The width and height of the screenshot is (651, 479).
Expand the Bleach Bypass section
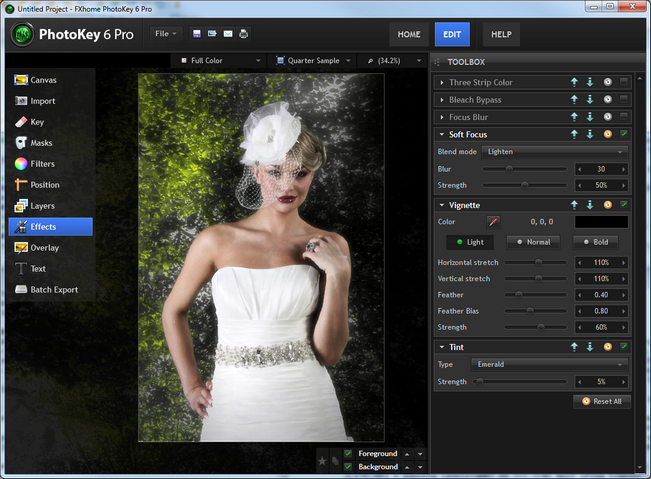(x=442, y=100)
